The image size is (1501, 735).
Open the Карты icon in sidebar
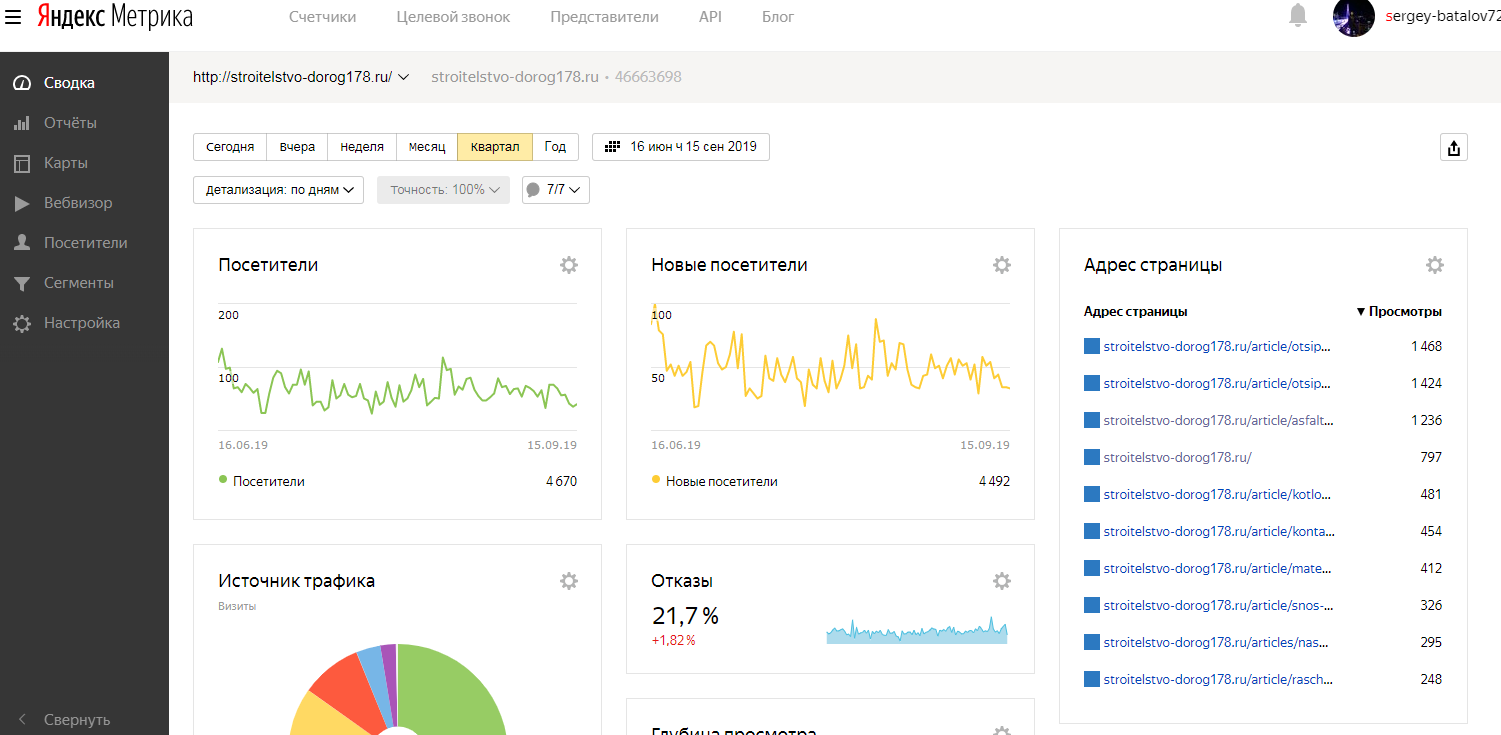[22, 163]
